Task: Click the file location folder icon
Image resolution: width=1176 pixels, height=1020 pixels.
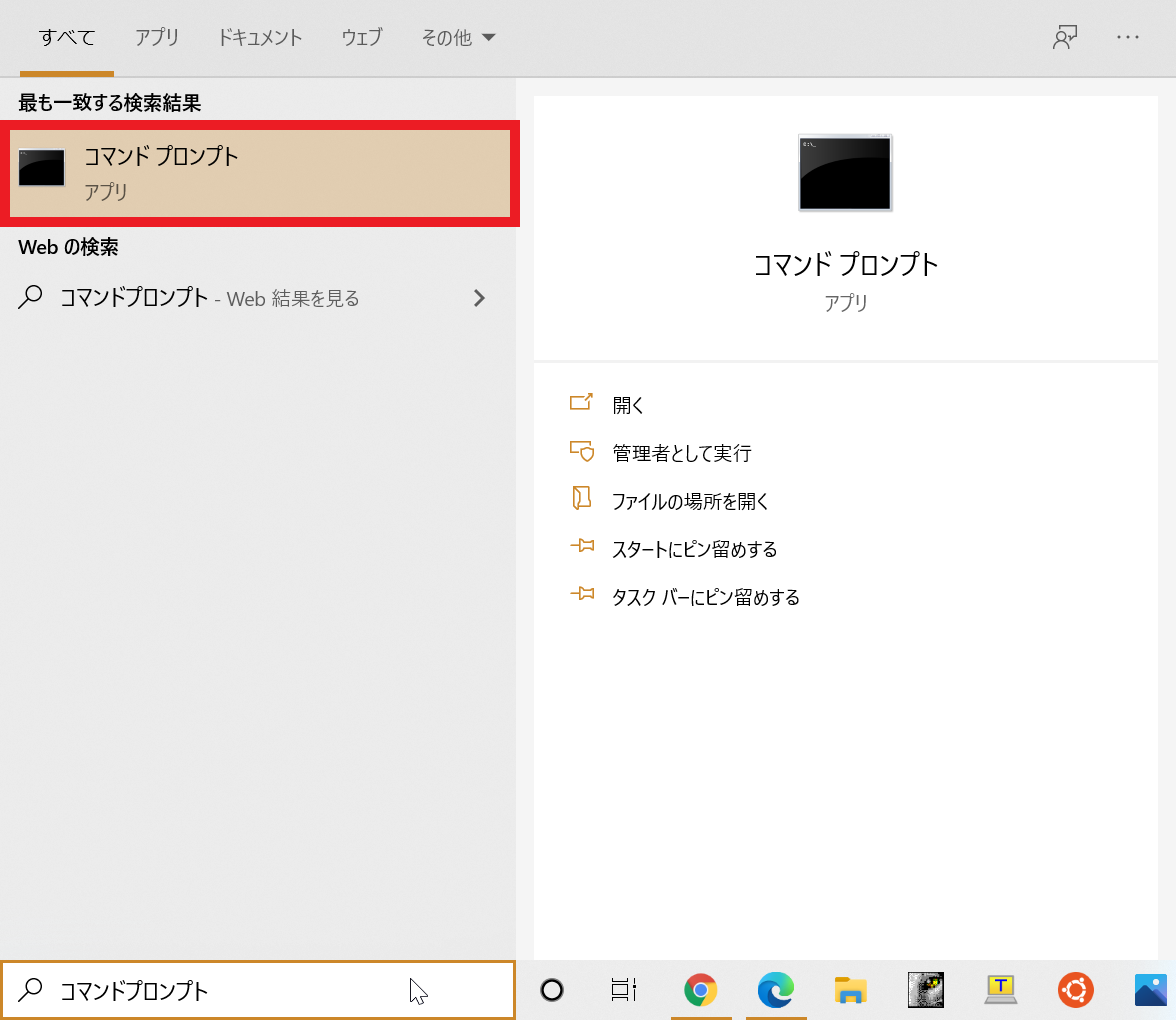Action: 581,498
